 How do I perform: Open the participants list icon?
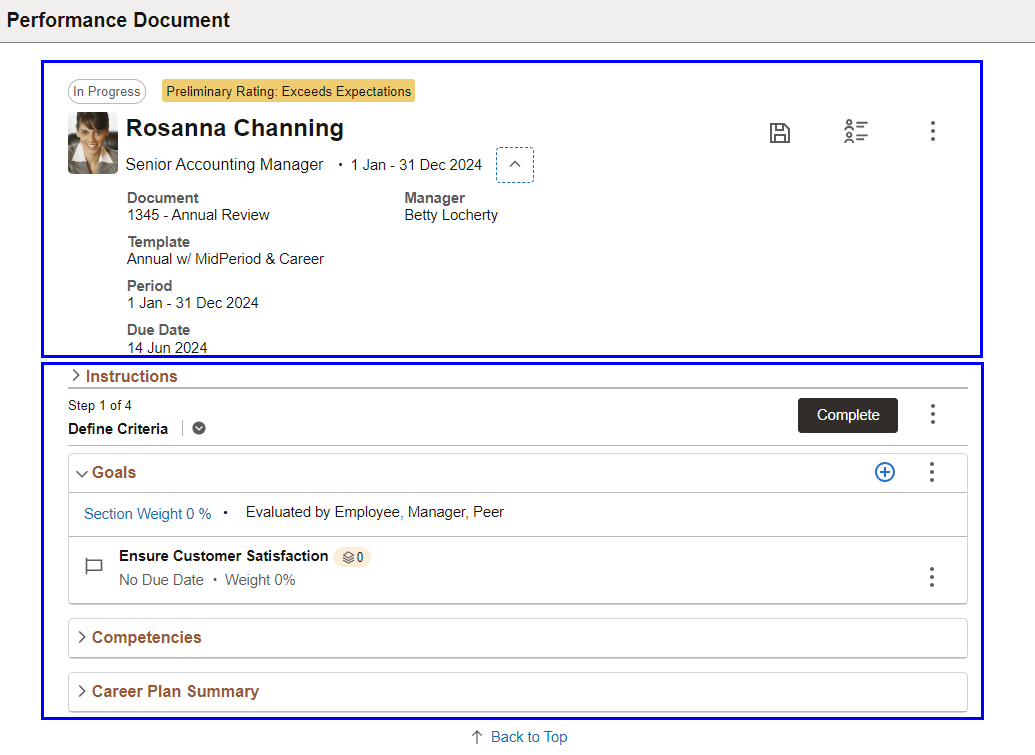tap(855, 131)
